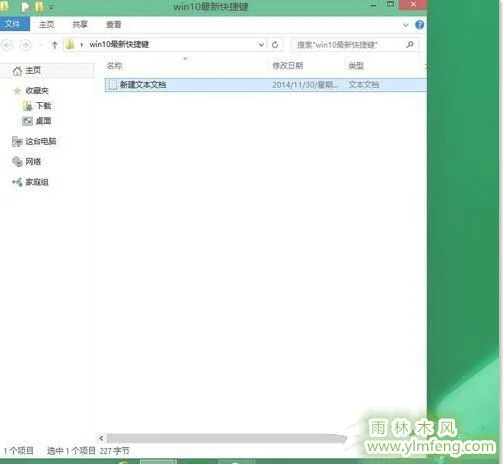Open 家庭组 in navigation pane
The width and height of the screenshot is (503, 464).
(37, 182)
